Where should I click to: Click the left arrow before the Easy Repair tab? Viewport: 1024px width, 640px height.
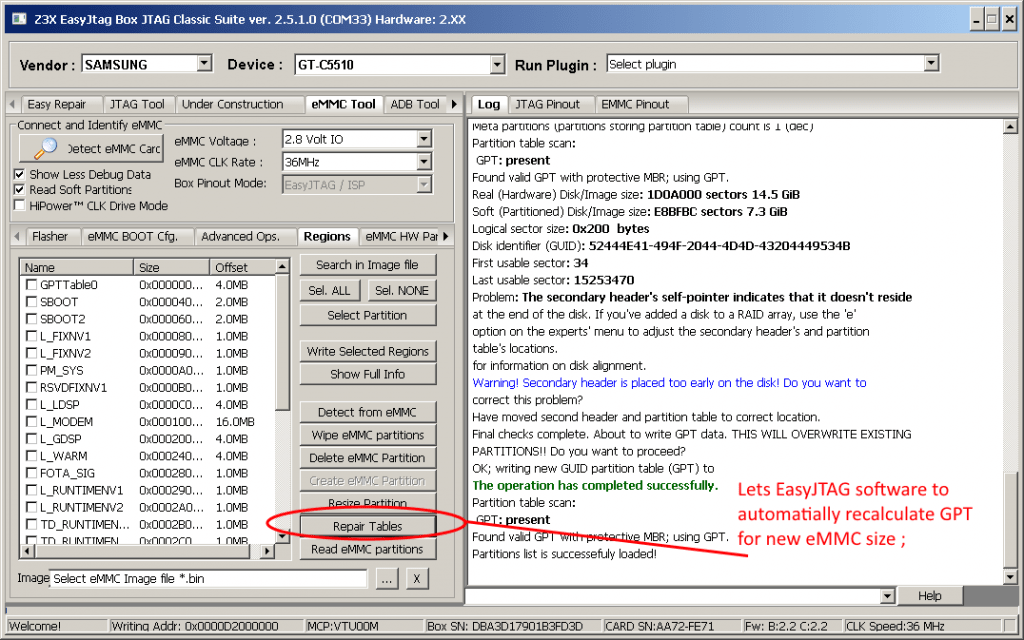point(11,104)
